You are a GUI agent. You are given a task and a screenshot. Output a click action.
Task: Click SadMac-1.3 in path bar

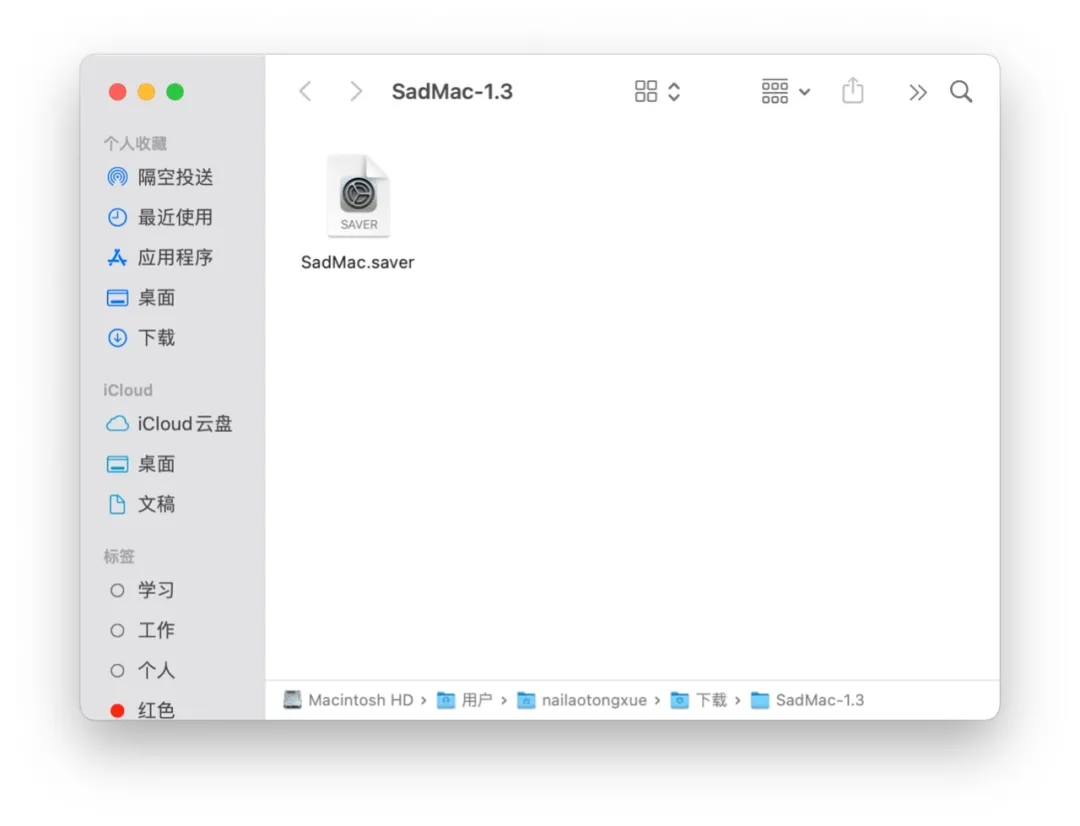807,700
